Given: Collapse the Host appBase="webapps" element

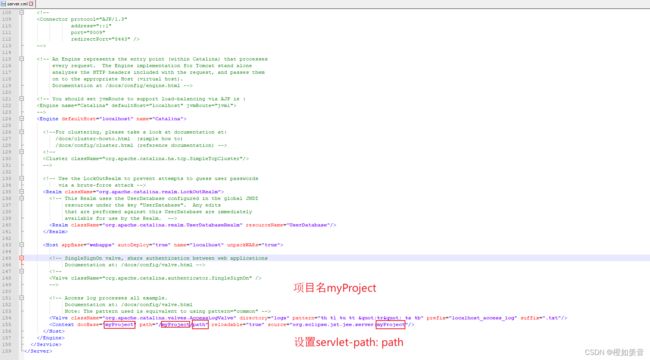Looking at the screenshot, I should (x=22, y=245).
